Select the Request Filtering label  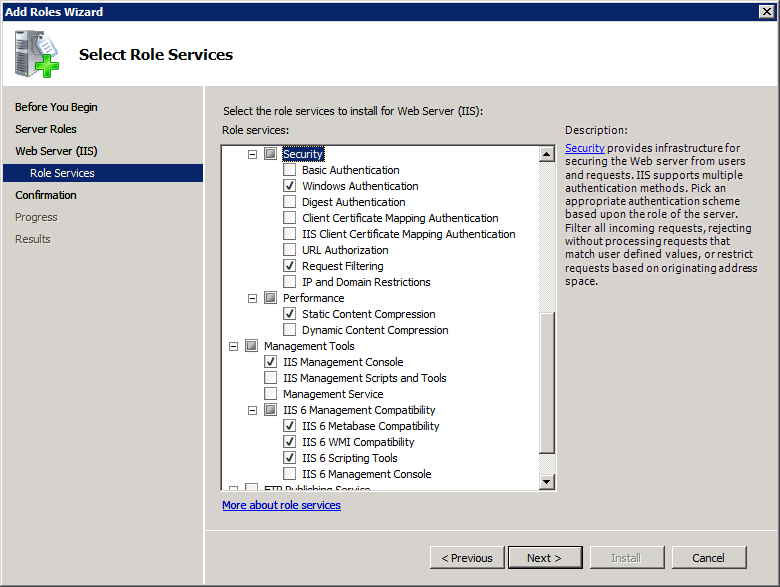343,266
